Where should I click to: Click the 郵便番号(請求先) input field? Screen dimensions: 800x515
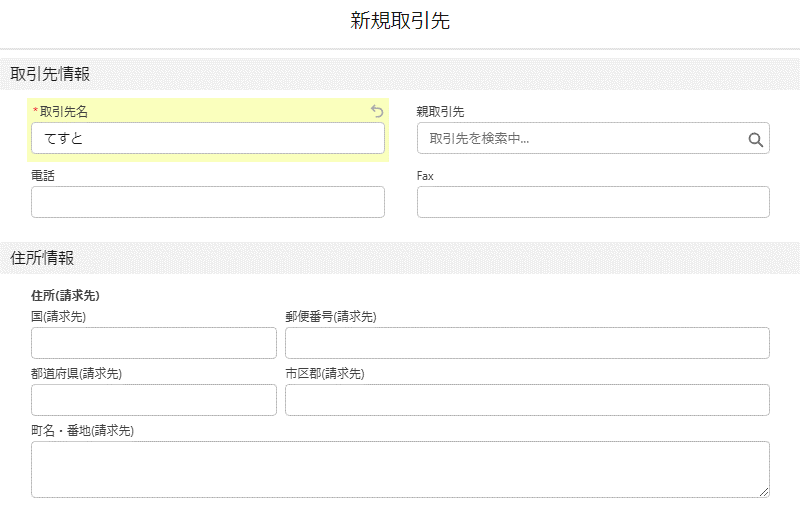[x=527, y=343]
